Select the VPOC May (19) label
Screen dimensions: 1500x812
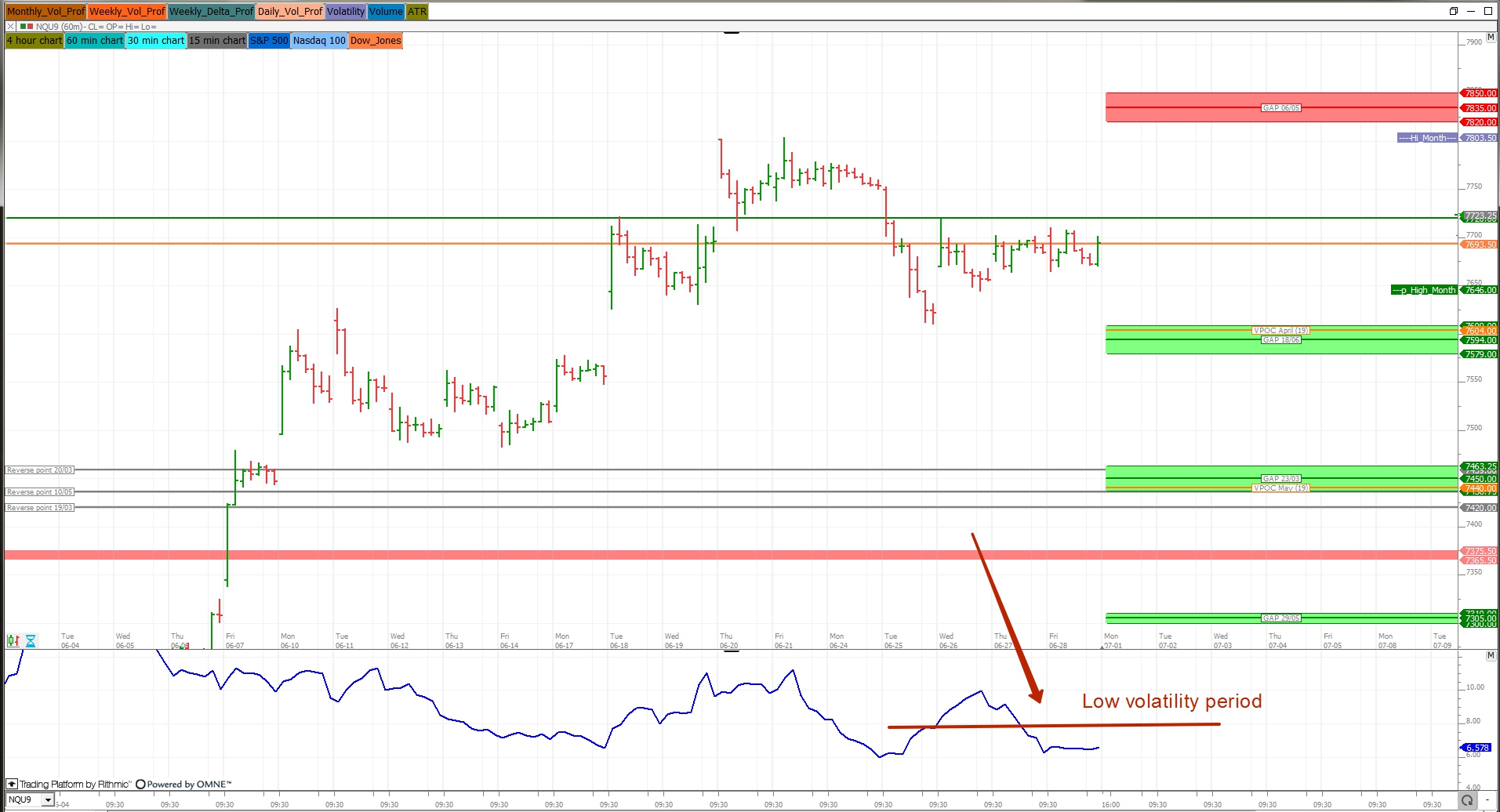(x=1281, y=488)
